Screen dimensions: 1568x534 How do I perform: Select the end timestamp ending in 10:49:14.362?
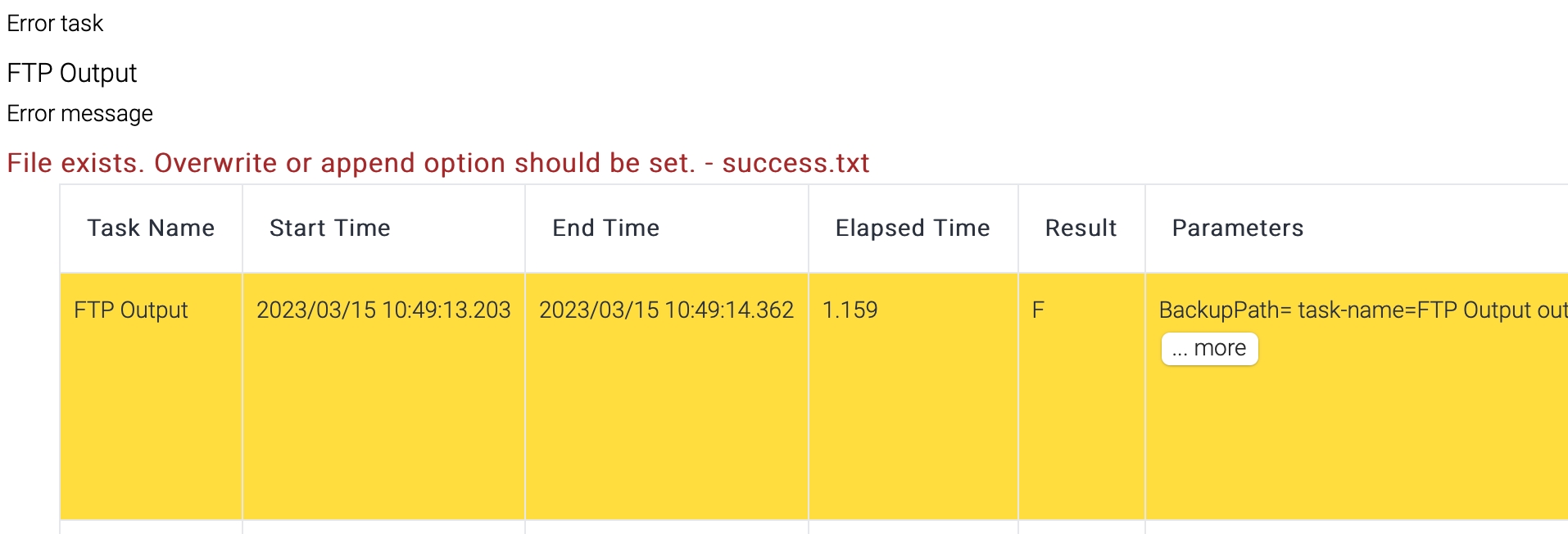[x=666, y=310]
